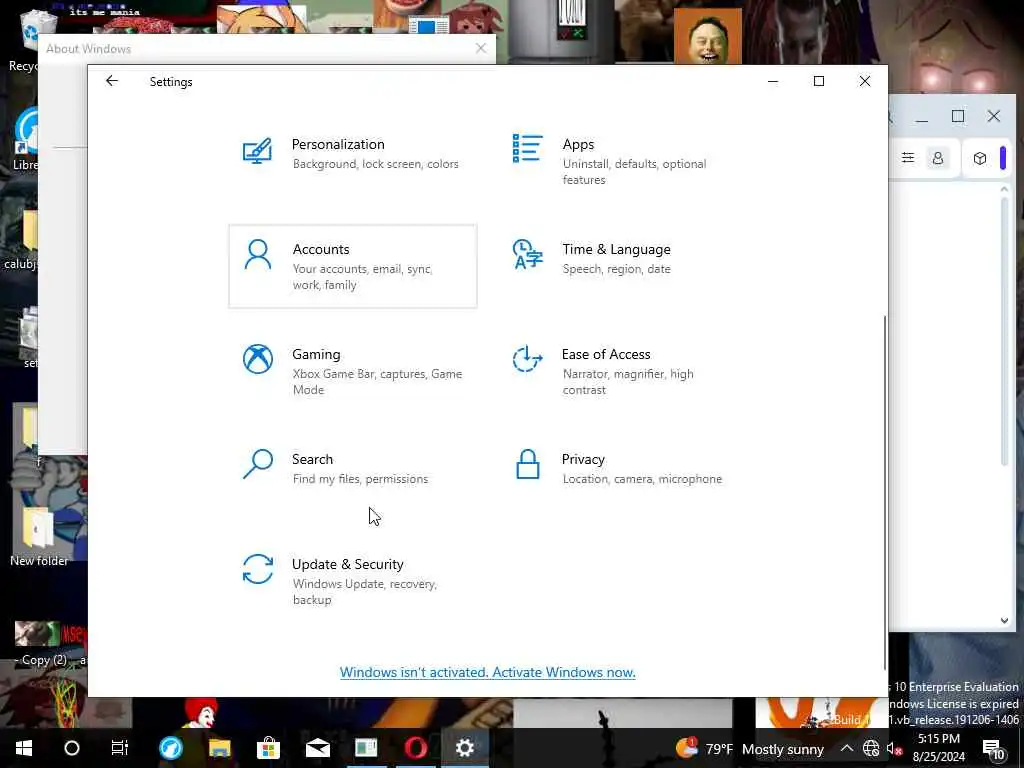Click the Time & Language icon
Viewport: 1024px width, 768px height.
pos(528,254)
